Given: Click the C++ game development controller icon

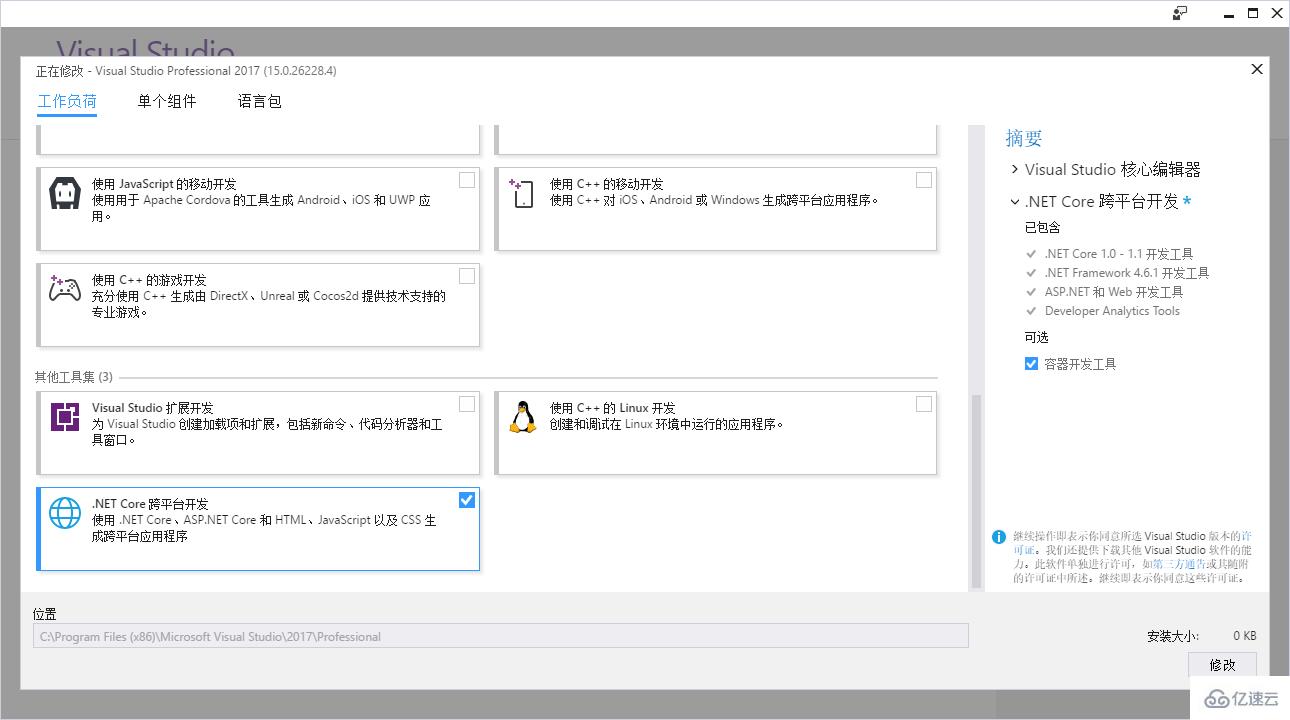Looking at the screenshot, I should click(65, 289).
